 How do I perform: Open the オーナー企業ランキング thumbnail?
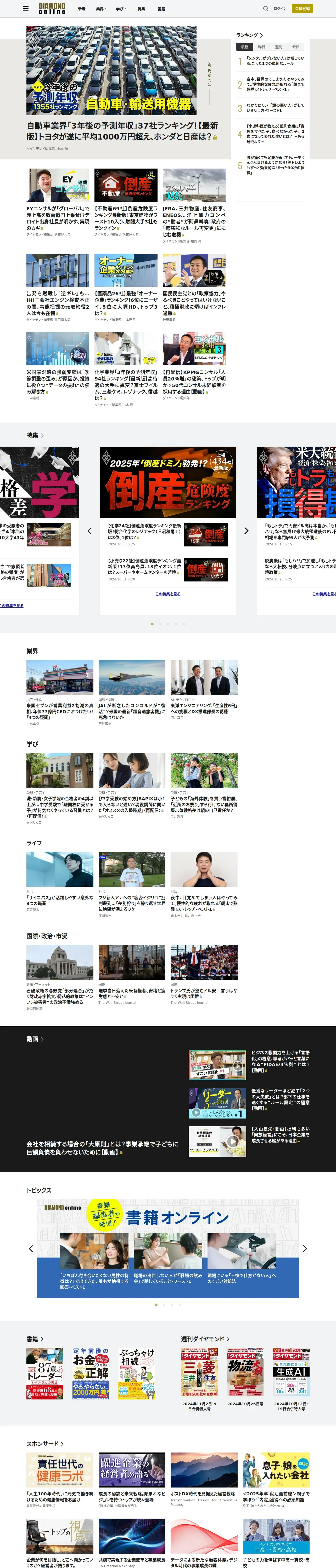click(x=126, y=270)
